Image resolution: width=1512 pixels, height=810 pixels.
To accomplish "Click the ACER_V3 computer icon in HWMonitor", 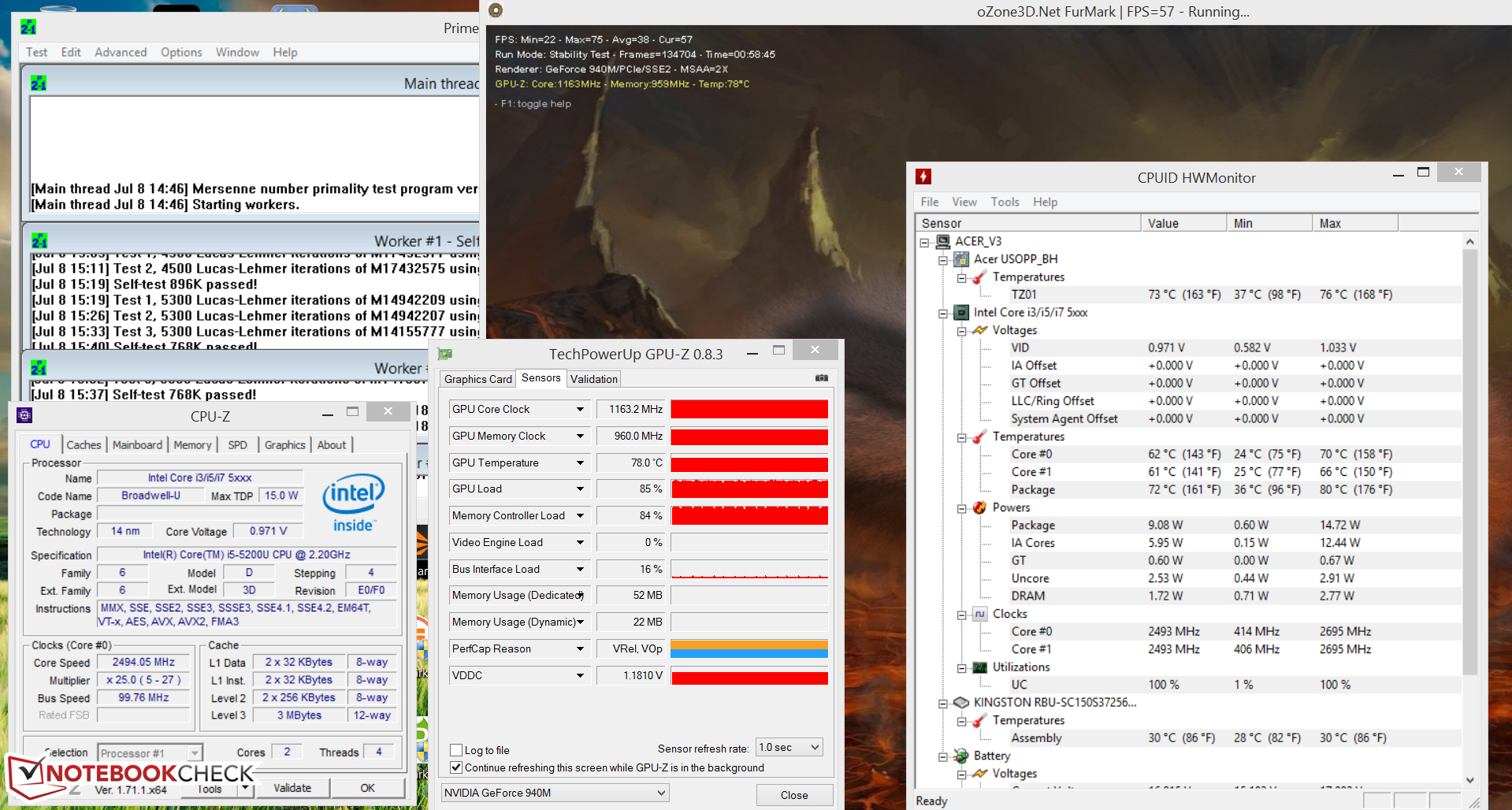I will coord(943,241).
